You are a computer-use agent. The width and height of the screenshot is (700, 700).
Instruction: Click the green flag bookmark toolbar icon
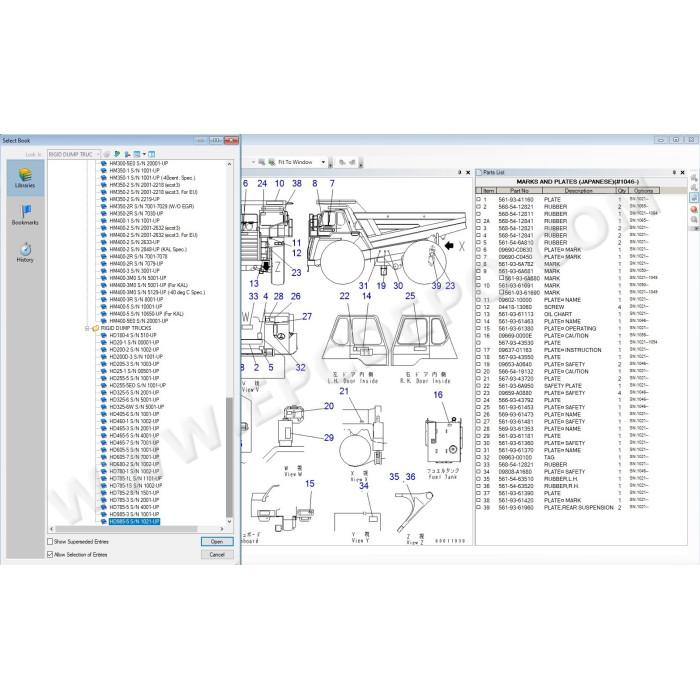pos(117,154)
